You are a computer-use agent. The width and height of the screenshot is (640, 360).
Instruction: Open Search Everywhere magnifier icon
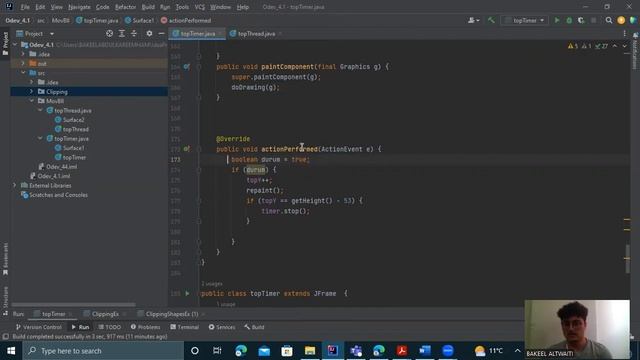tap(609, 20)
